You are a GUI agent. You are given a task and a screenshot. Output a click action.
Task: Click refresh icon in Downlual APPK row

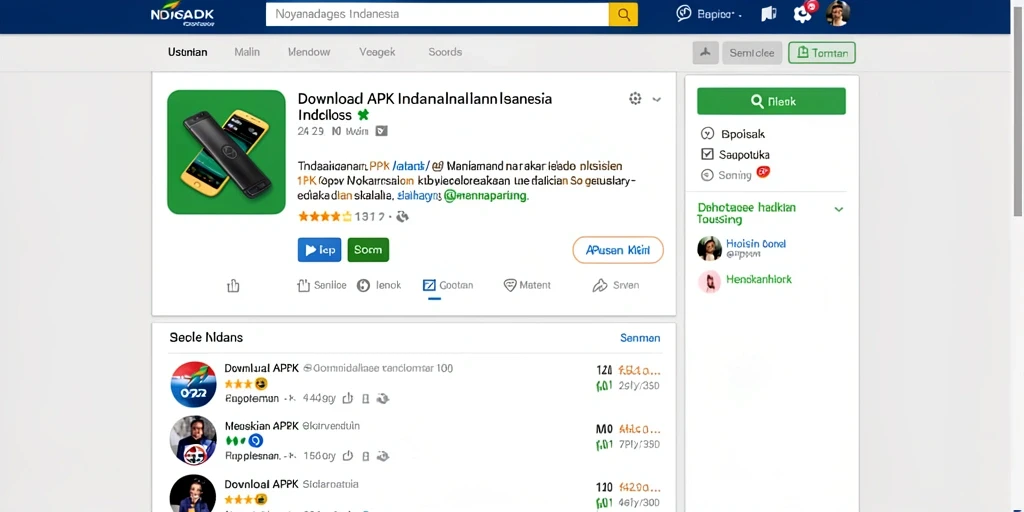[383, 398]
